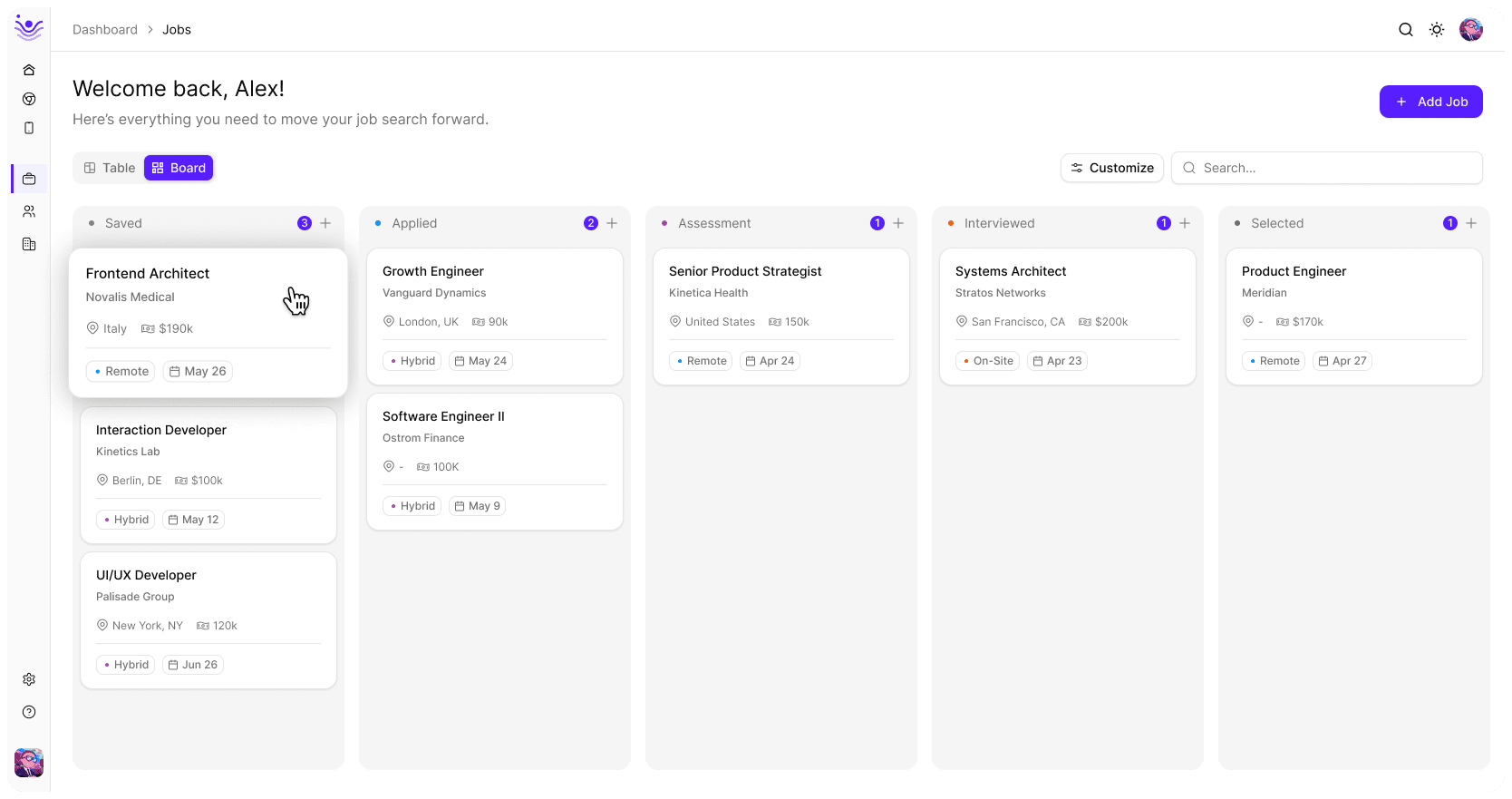Image resolution: width=1512 pixels, height=799 pixels.
Task: Click the Apr 27 date on Product Engineer
Action: (x=1342, y=361)
